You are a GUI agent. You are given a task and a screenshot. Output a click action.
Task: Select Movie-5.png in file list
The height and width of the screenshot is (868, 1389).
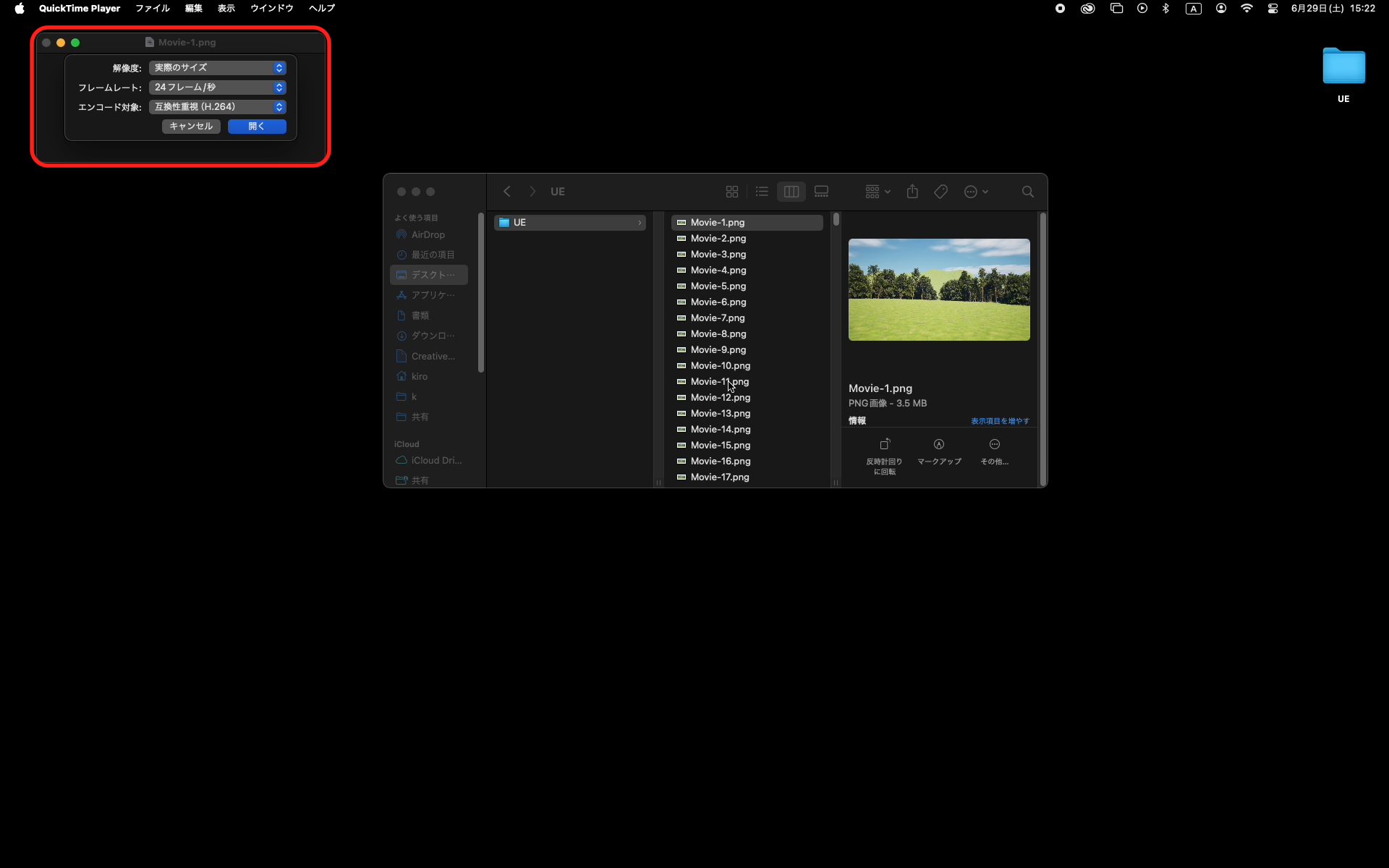747,286
